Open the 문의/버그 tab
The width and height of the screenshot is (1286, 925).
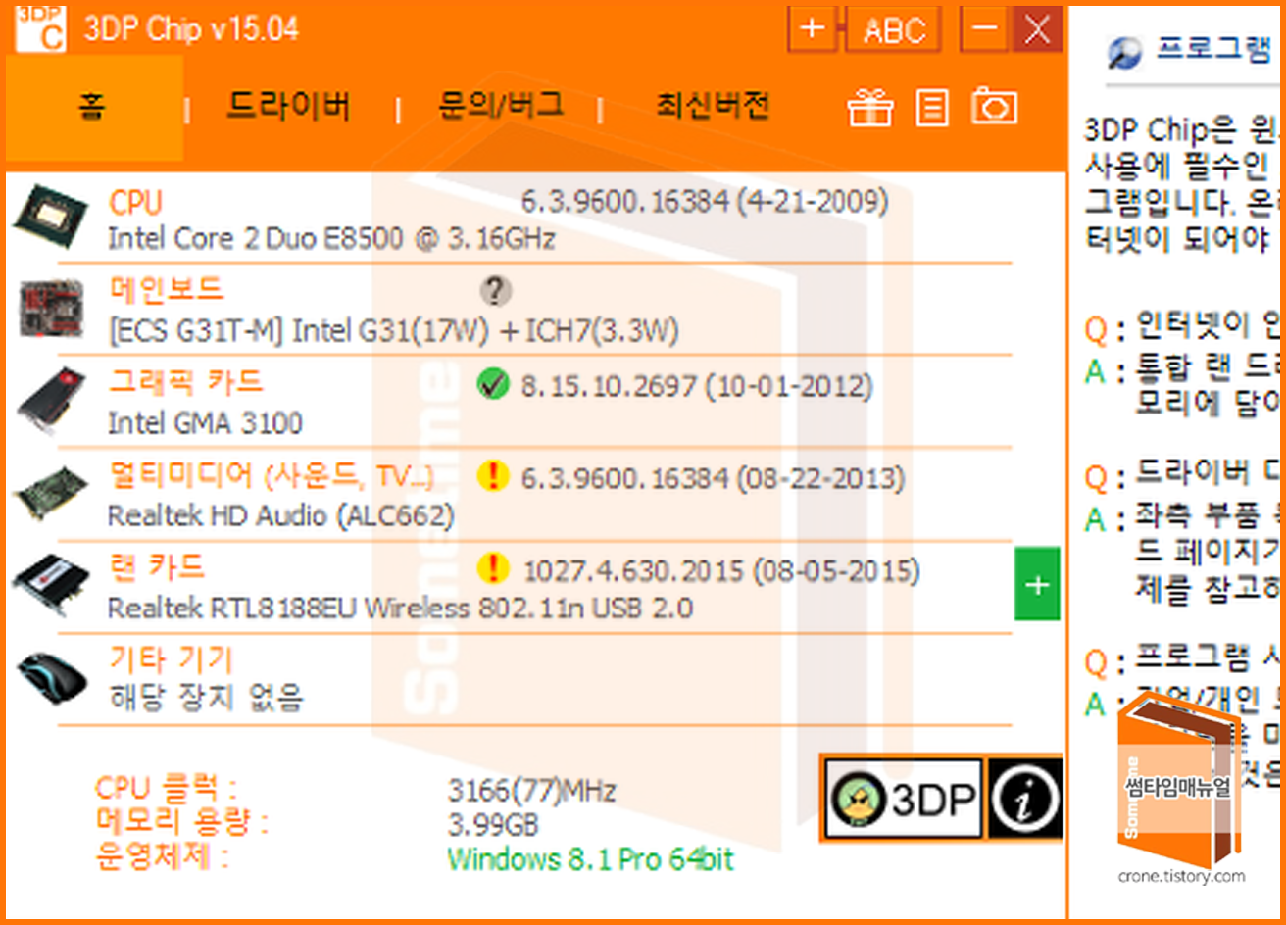[x=501, y=105]
